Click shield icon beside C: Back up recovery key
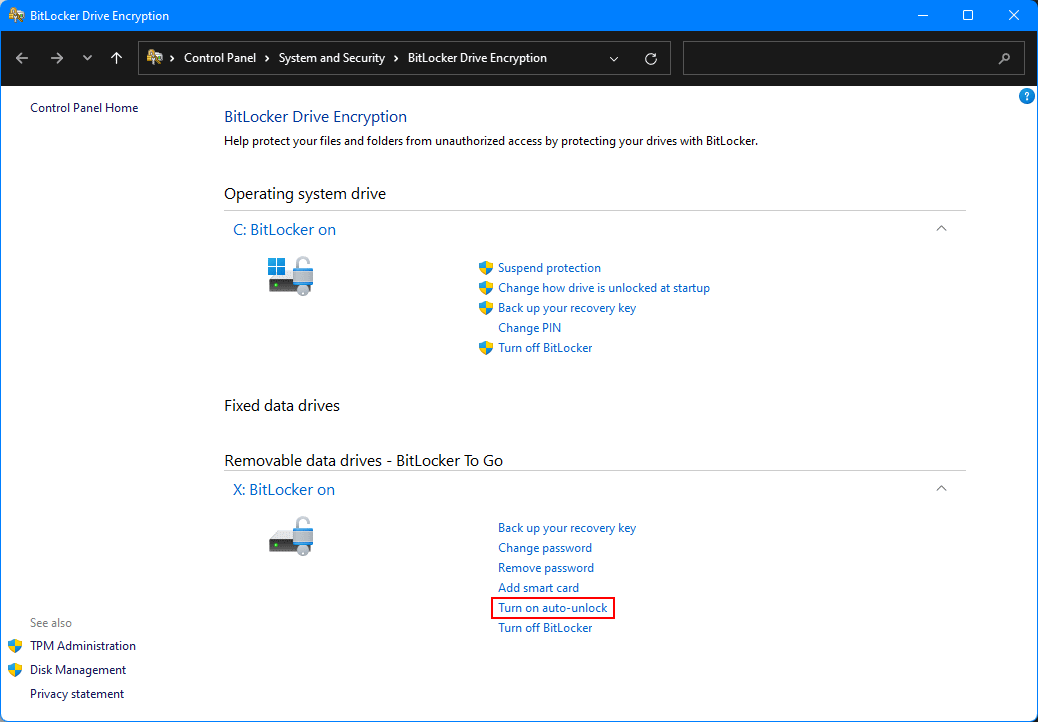This screenshot has height=722, width=1038. pos(486,308)
